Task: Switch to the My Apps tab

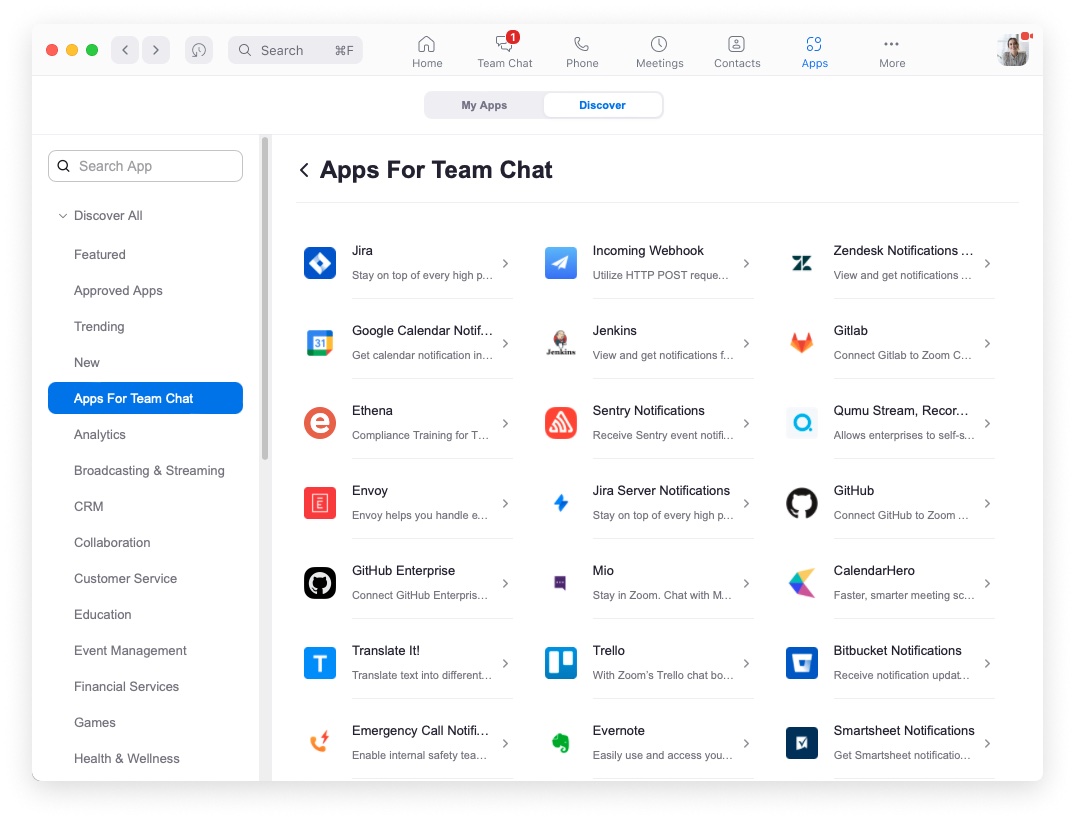Action: tap(487, 104)
